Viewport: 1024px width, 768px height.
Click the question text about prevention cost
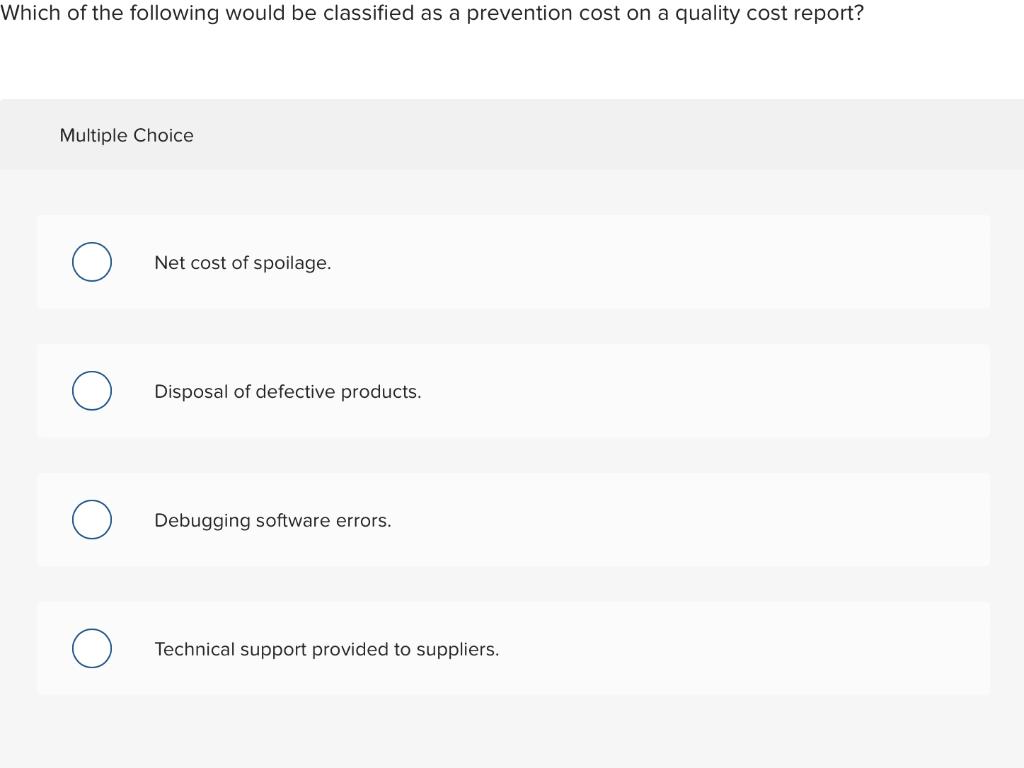pos(432,13)
